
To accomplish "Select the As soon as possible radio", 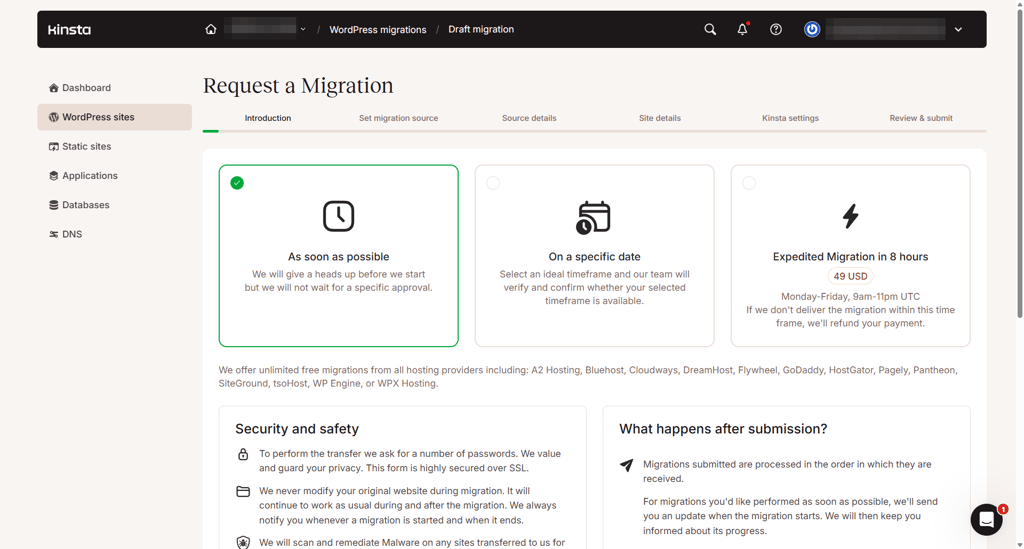I will point(237,183).
